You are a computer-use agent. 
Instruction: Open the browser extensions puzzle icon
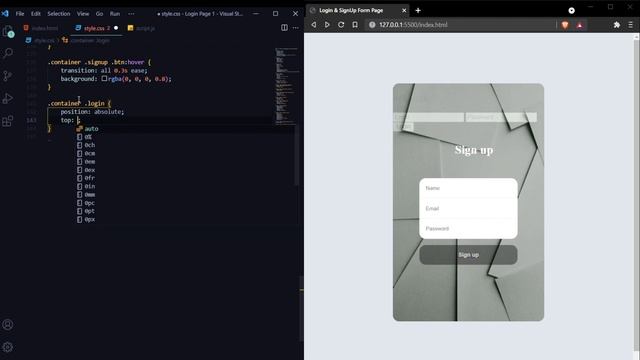(617, 25)
